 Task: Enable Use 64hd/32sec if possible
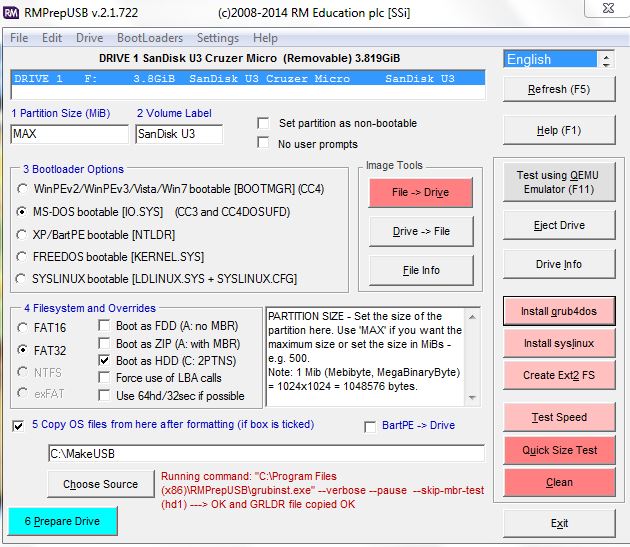point(104,395)
